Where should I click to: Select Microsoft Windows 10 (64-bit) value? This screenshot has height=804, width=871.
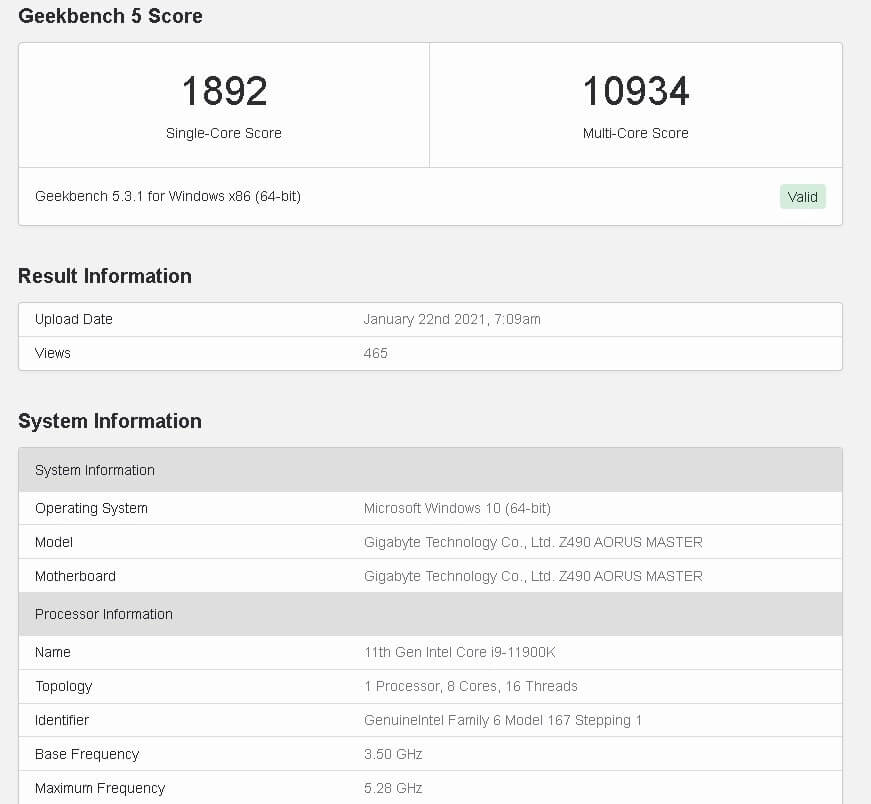coord(457,508)
